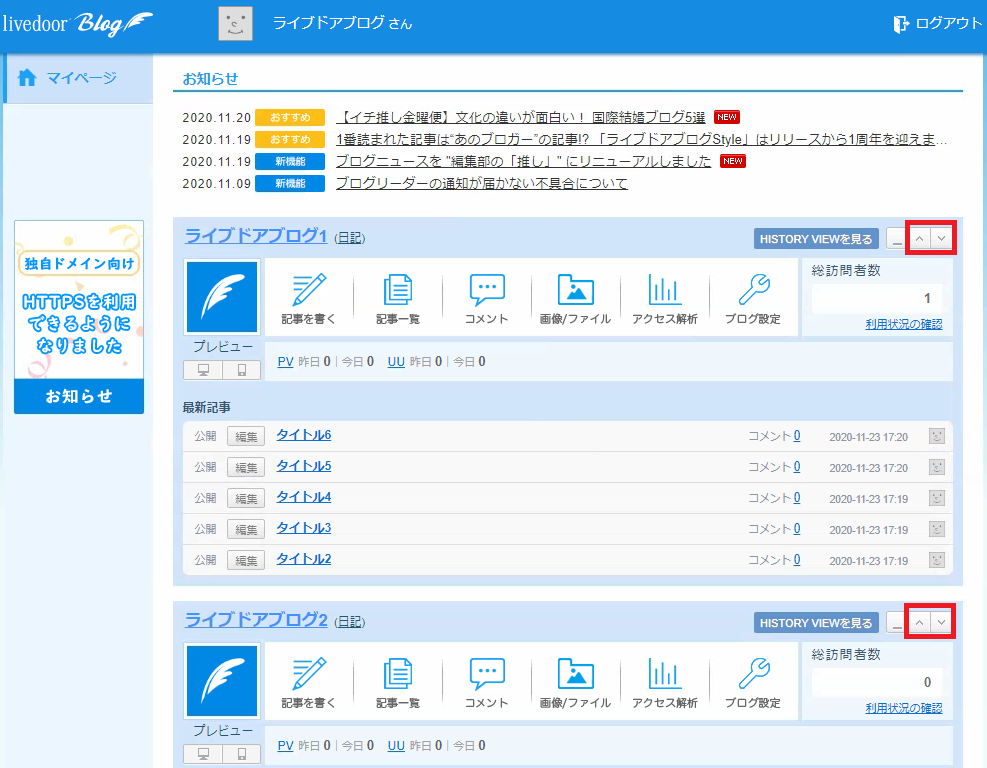This screenshot has height=768, width=987.
Task: Edit タイトル4 with 編集 button
Action: (x=246, y=498)
